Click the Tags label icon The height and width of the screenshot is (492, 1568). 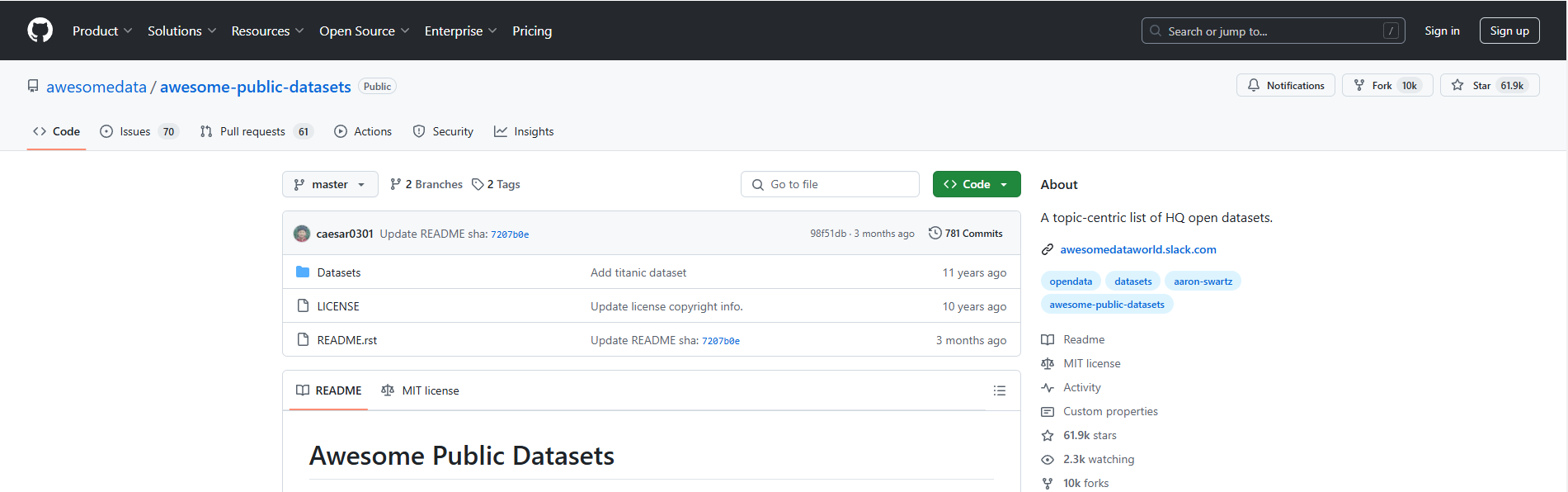478,184
